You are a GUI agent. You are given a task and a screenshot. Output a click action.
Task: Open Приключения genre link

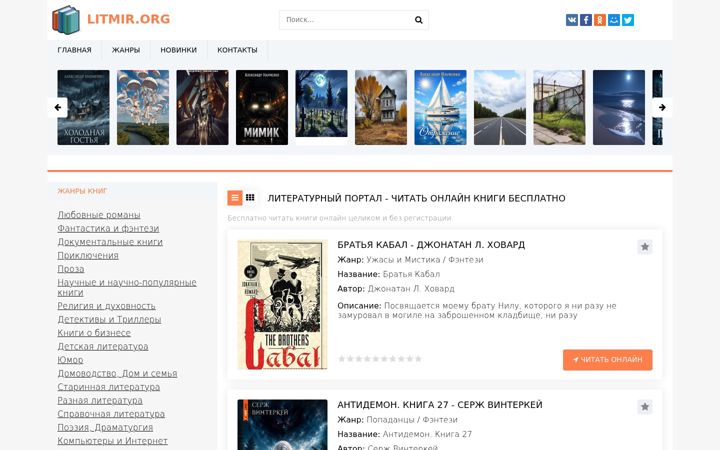(x=88, y=255)
